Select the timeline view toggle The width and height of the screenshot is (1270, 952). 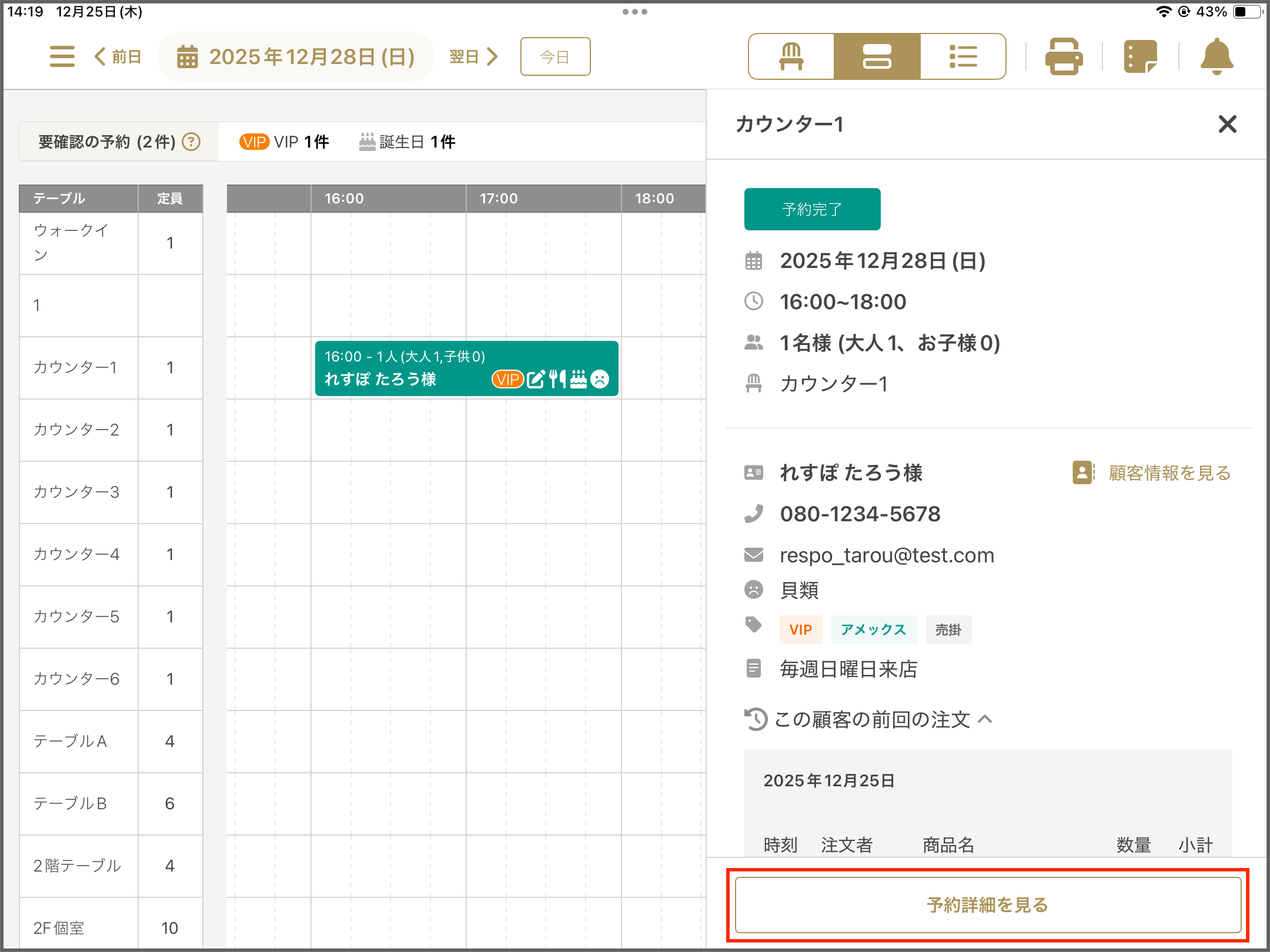(877, 56)
